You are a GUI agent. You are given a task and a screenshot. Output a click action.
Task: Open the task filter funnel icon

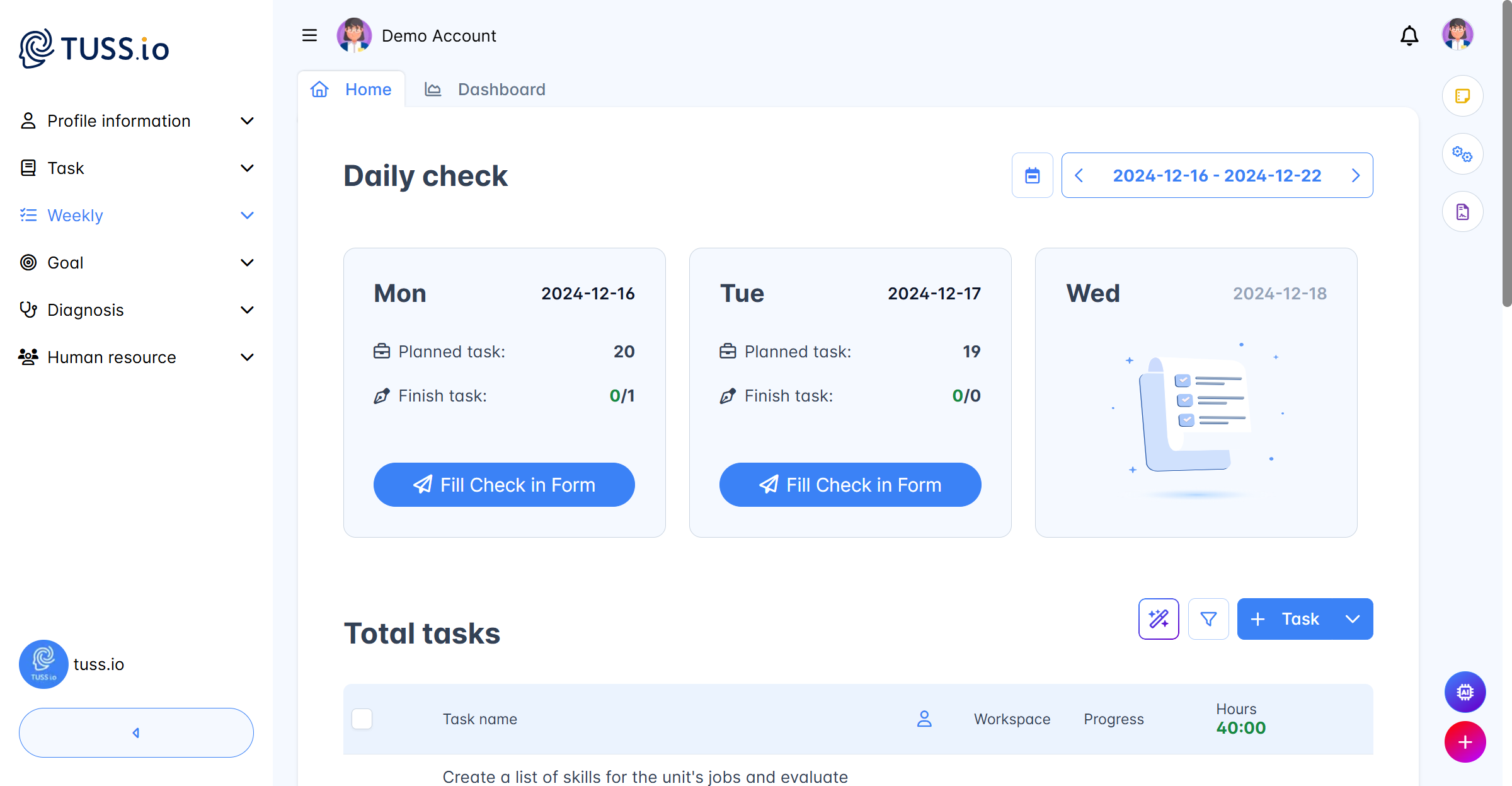pyautogui.click(x=1208, y=619)
